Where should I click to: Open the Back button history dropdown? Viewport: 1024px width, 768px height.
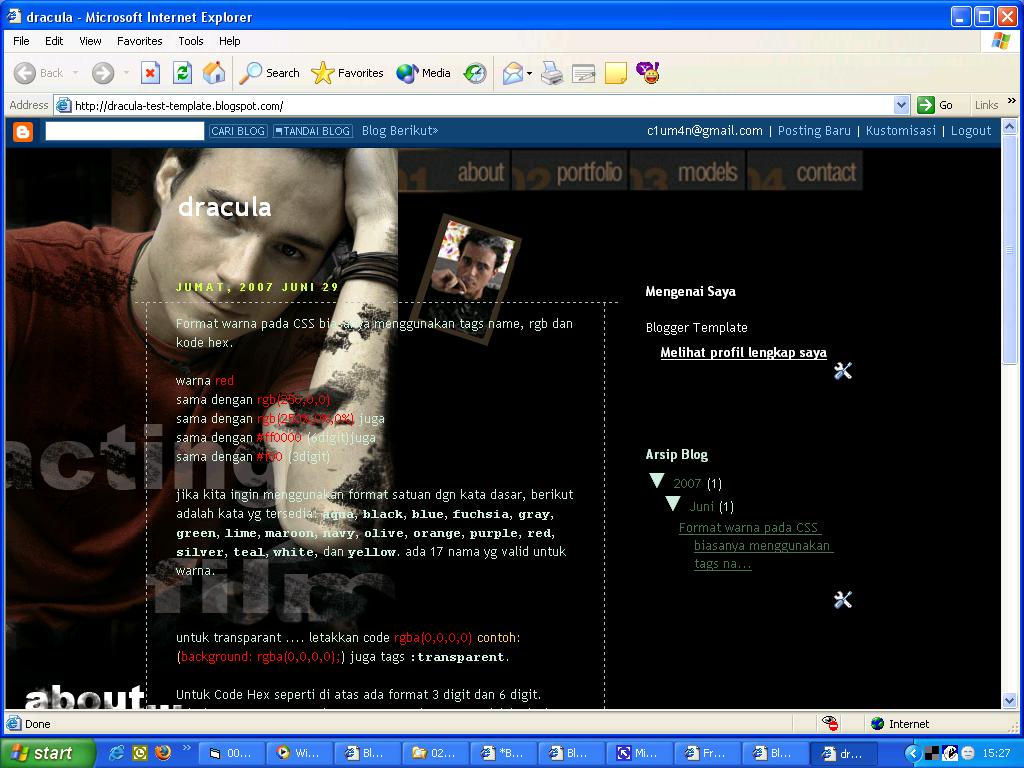tap(75, 73)
